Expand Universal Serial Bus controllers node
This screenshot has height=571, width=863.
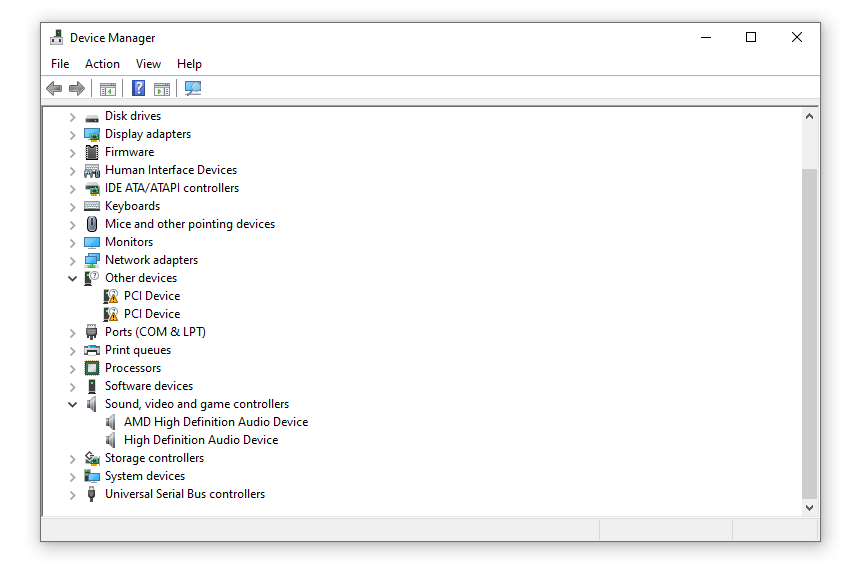pos(73,494)
